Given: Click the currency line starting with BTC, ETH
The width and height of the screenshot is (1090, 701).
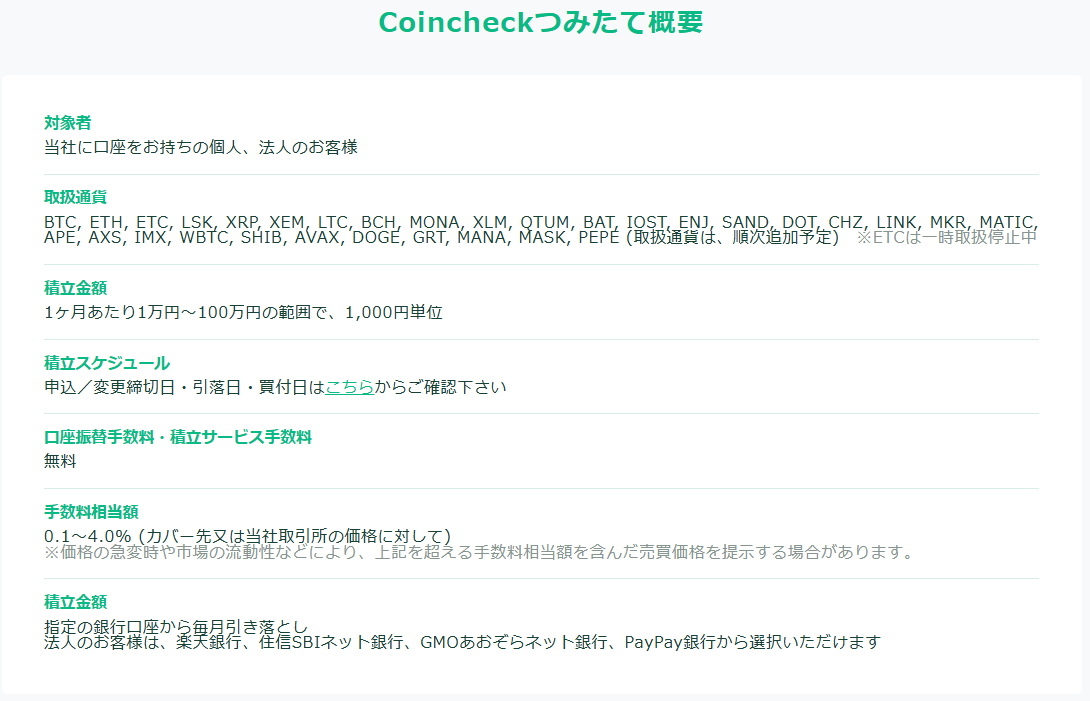Looking at the screenshot, I should [541, 222].
